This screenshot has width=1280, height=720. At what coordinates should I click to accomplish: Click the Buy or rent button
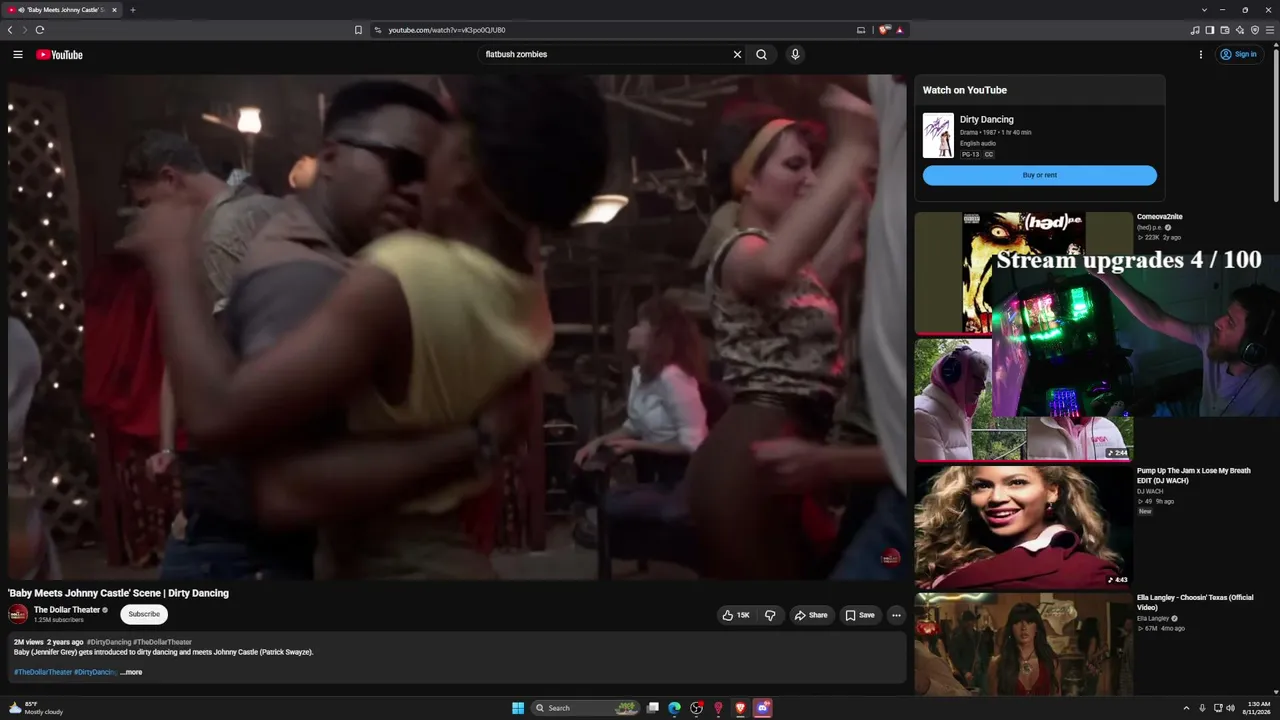click(1040, 175)
